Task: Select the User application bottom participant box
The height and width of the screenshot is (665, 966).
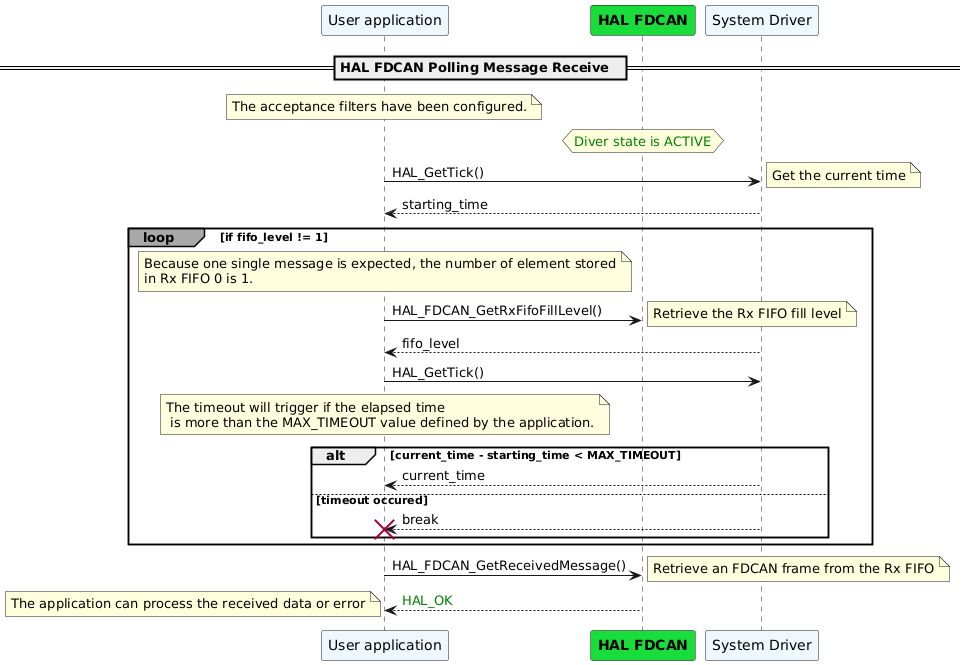Action: point(384,645)
